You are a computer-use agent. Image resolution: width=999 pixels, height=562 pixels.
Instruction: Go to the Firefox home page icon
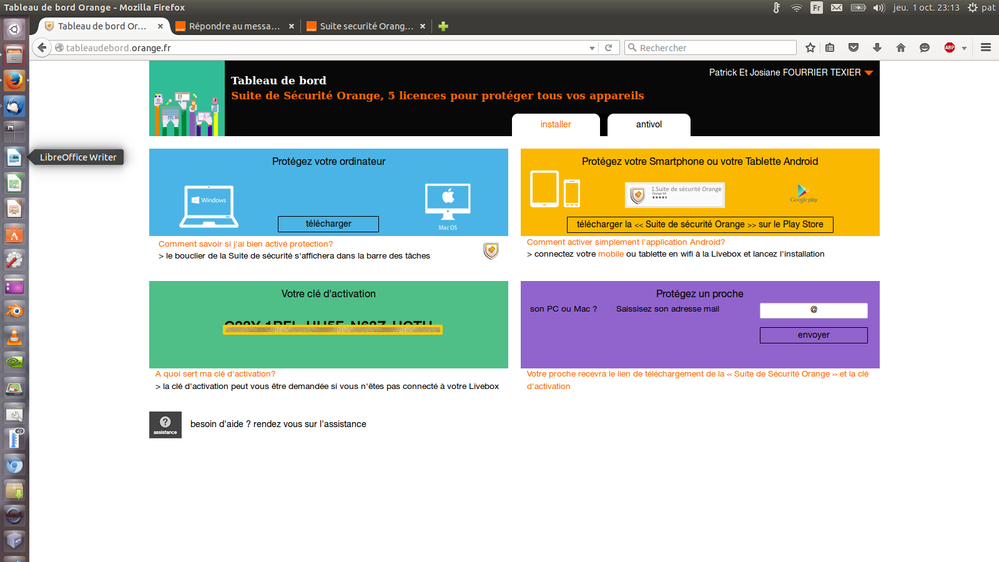(900, 48)
